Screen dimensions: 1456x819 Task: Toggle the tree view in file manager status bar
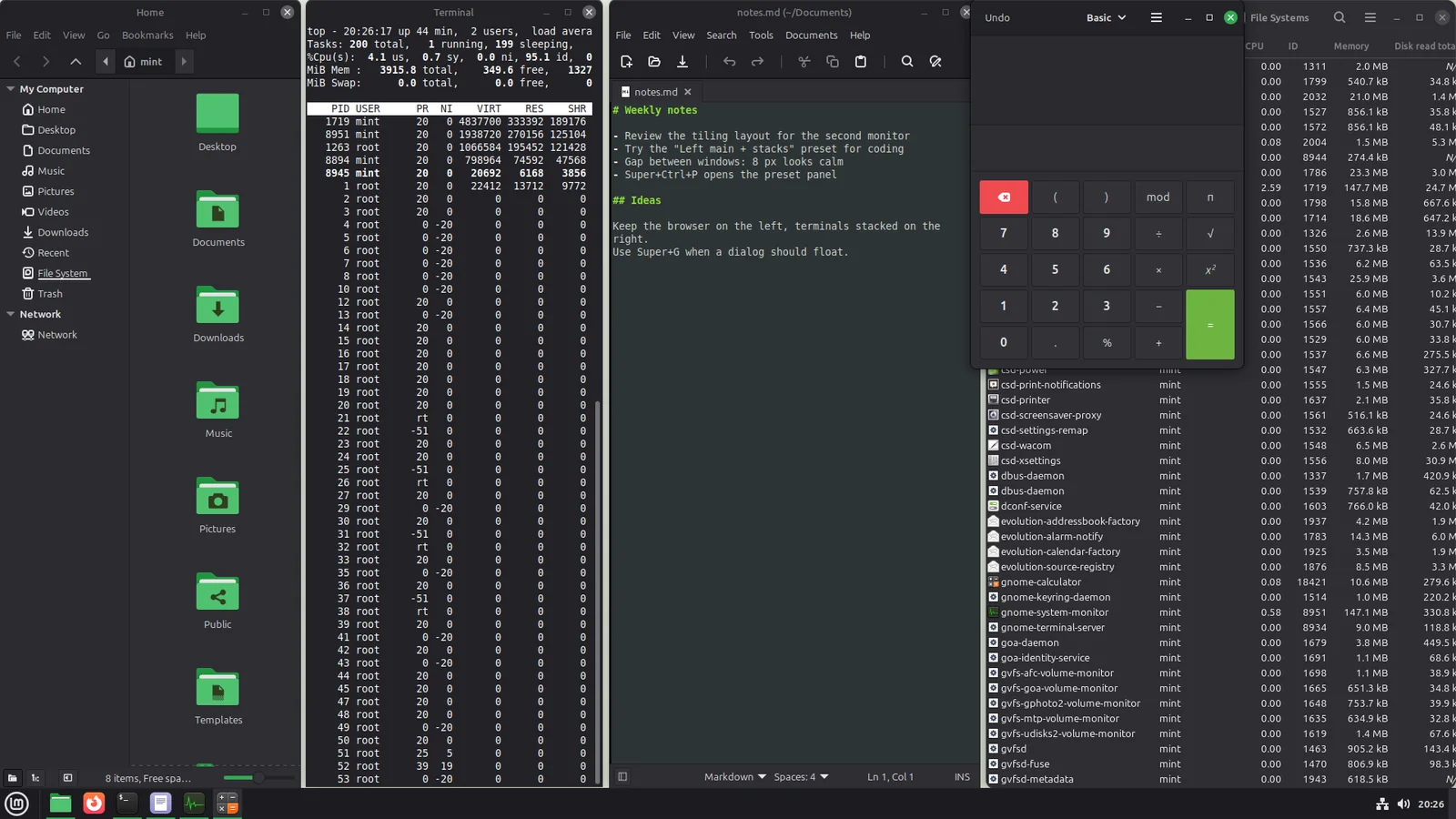pos(35,778)
